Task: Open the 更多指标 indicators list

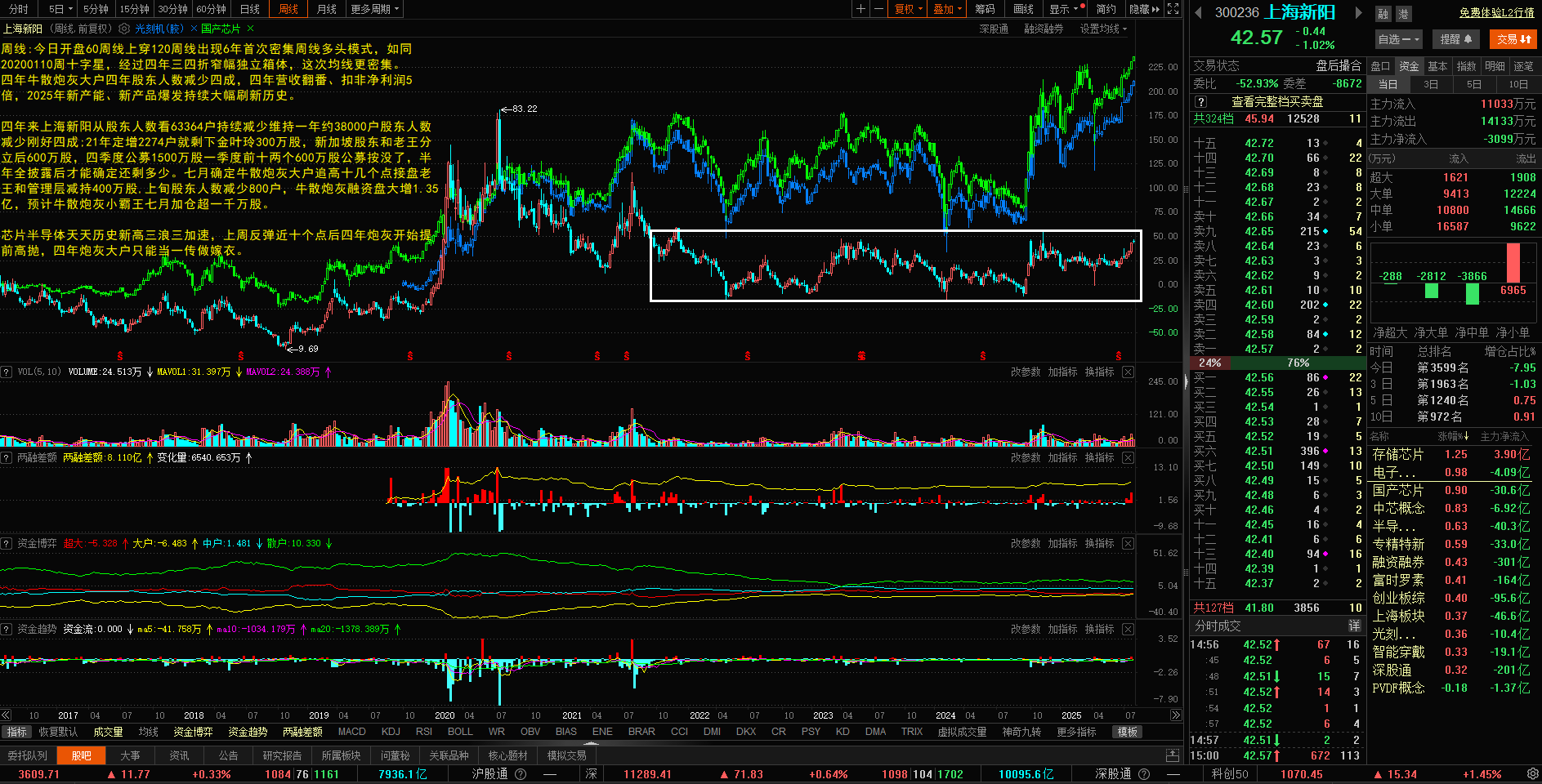Action: [1076, 732]
